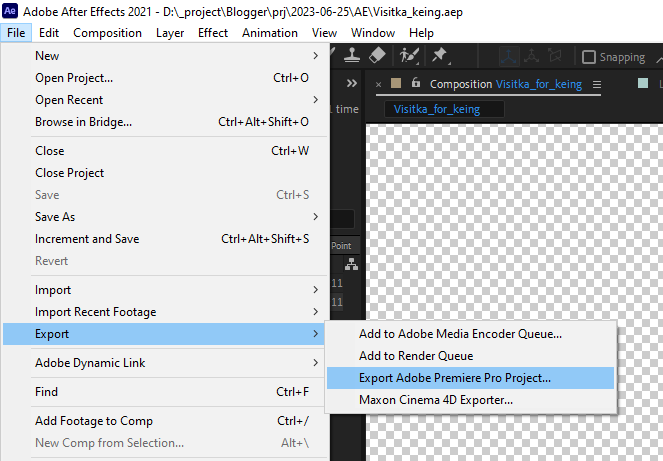Open the Composition panel hamburger menu

coord(597,85)
